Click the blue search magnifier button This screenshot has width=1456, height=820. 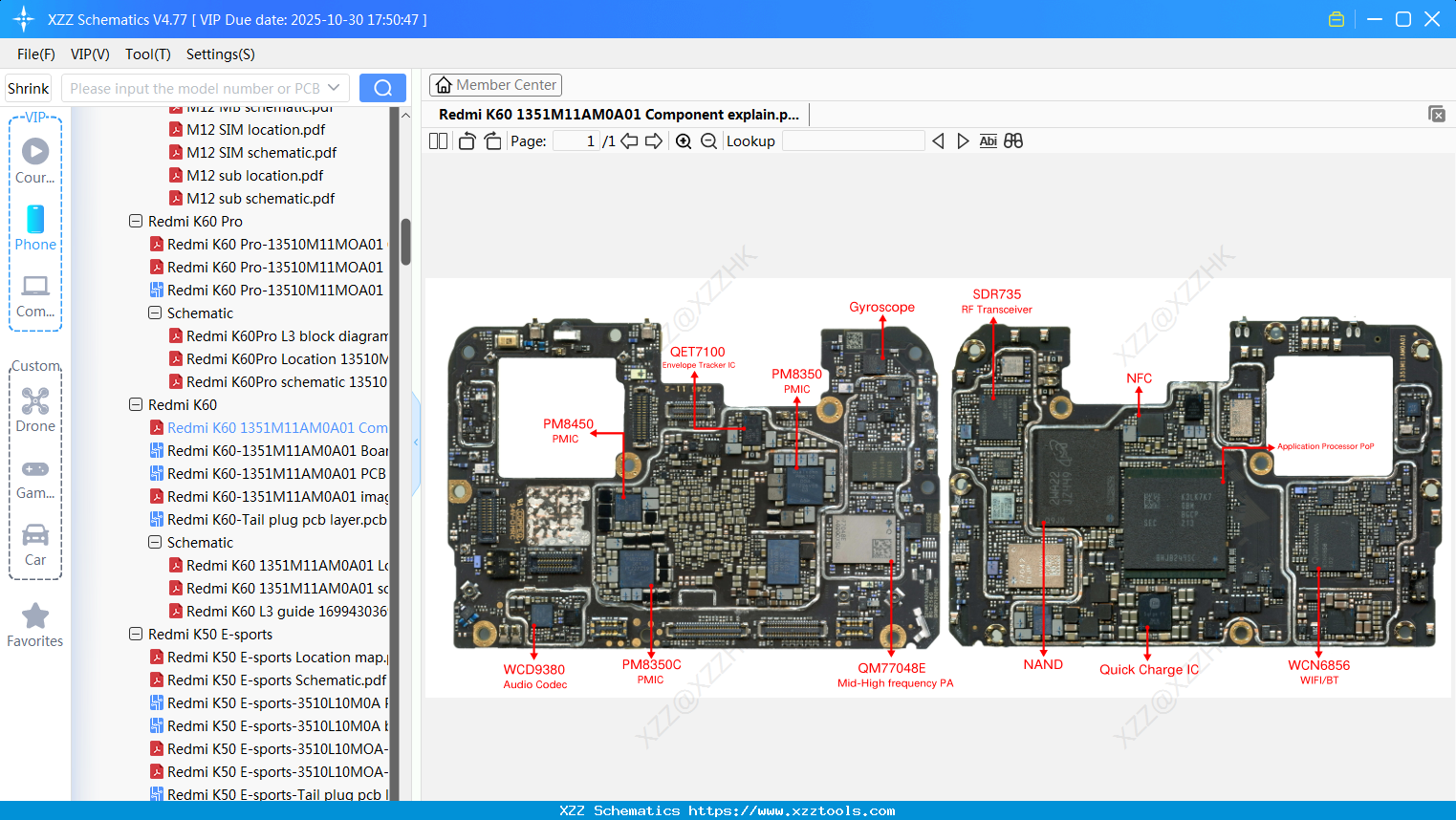click(x=382, y=87)
